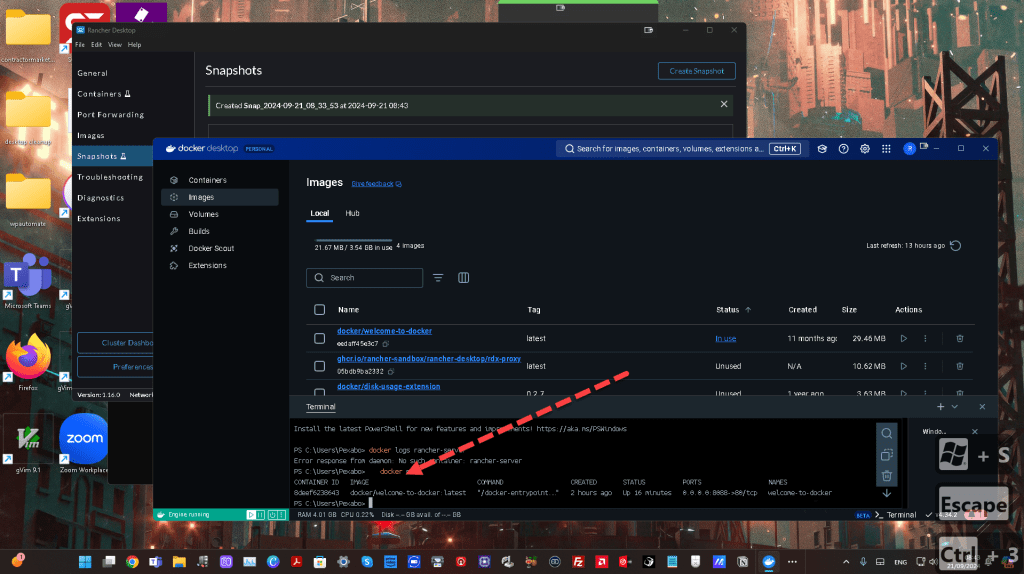
Task: Click the Learning Center graduation cap icon
Action: (x=822, y=149)
